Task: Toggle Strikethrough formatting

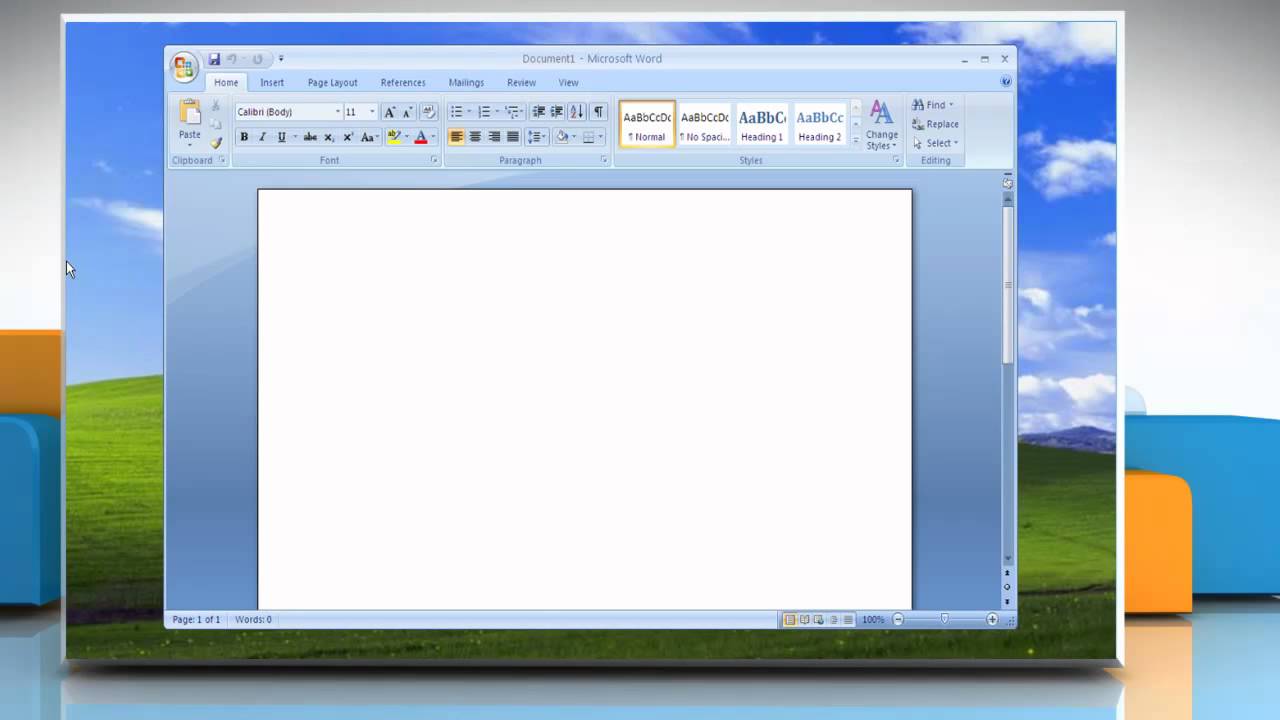Action: click(310, 137)
